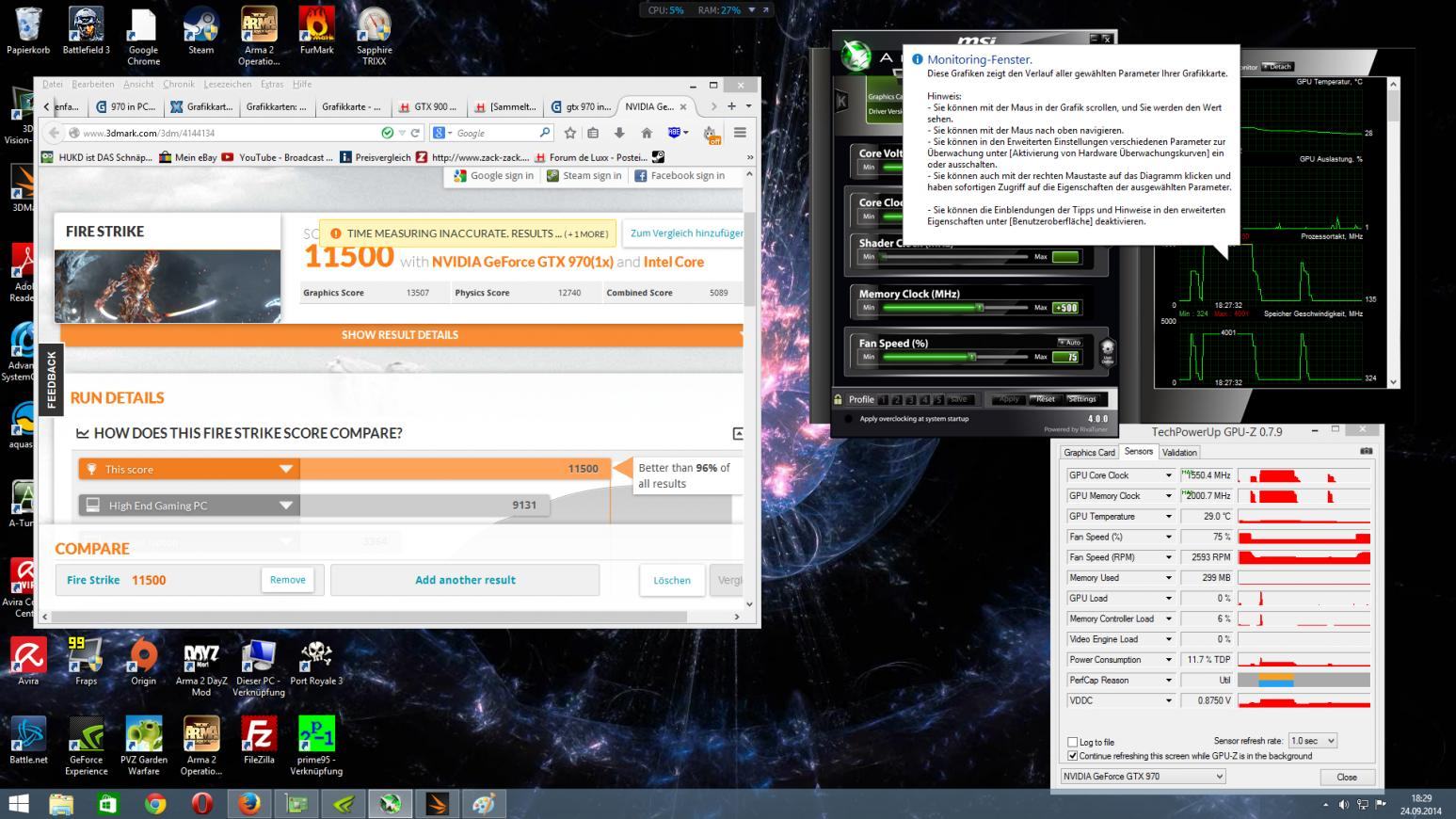Open the Lesezeichen menu in Firefox
The image size is (1456, 819).
pyautogui.click(x=227, y=84)
